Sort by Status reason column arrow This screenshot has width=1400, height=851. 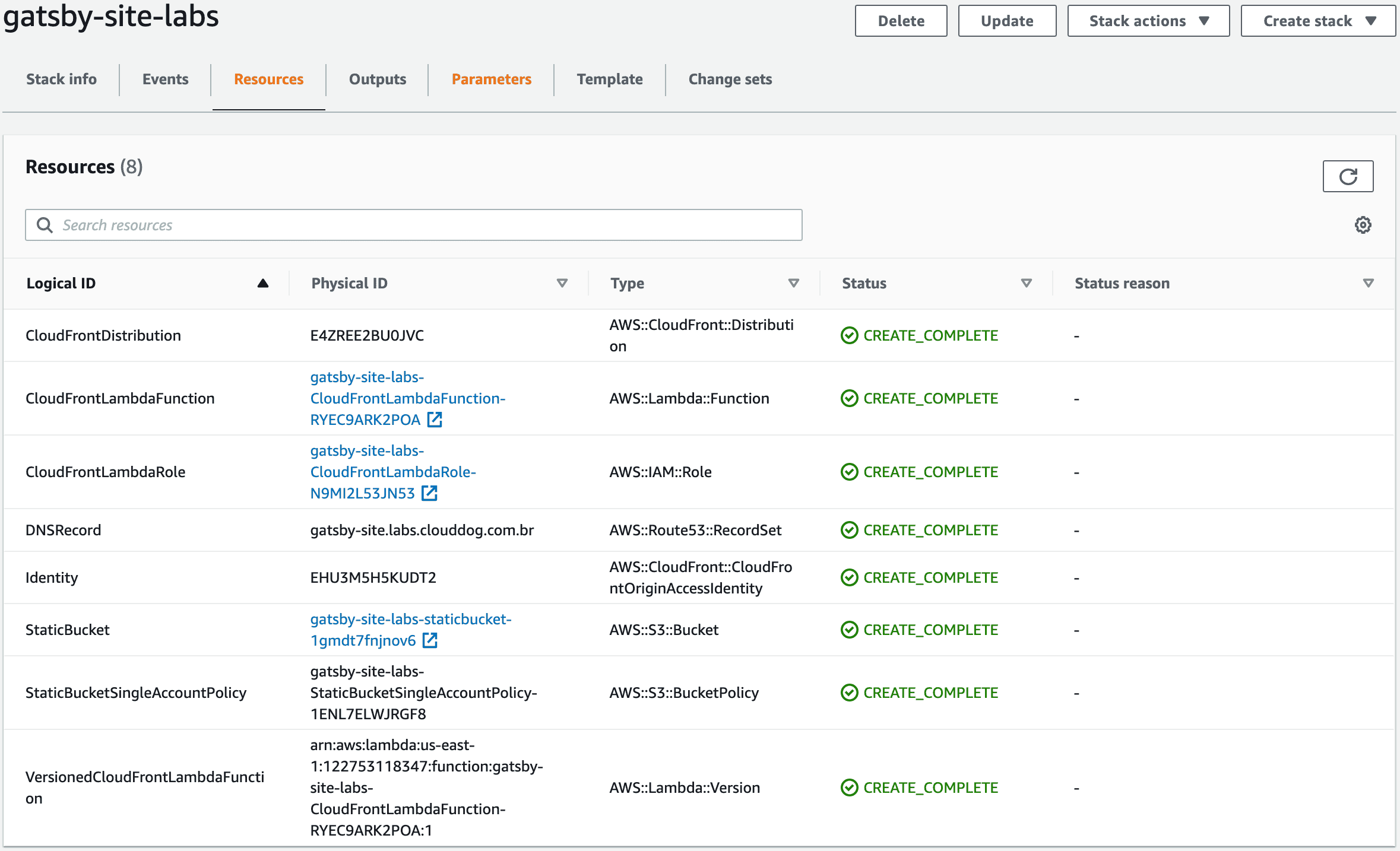(1368, 283)
